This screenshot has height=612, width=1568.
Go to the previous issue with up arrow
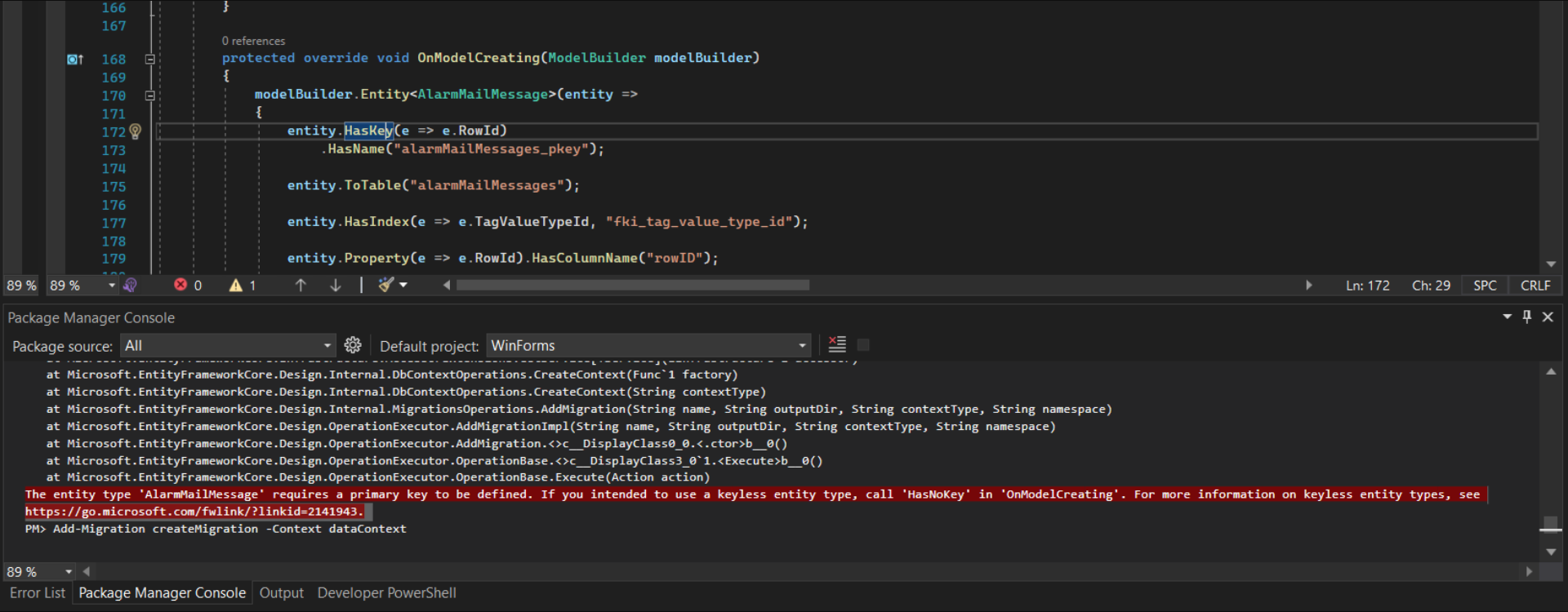(301, 286)
